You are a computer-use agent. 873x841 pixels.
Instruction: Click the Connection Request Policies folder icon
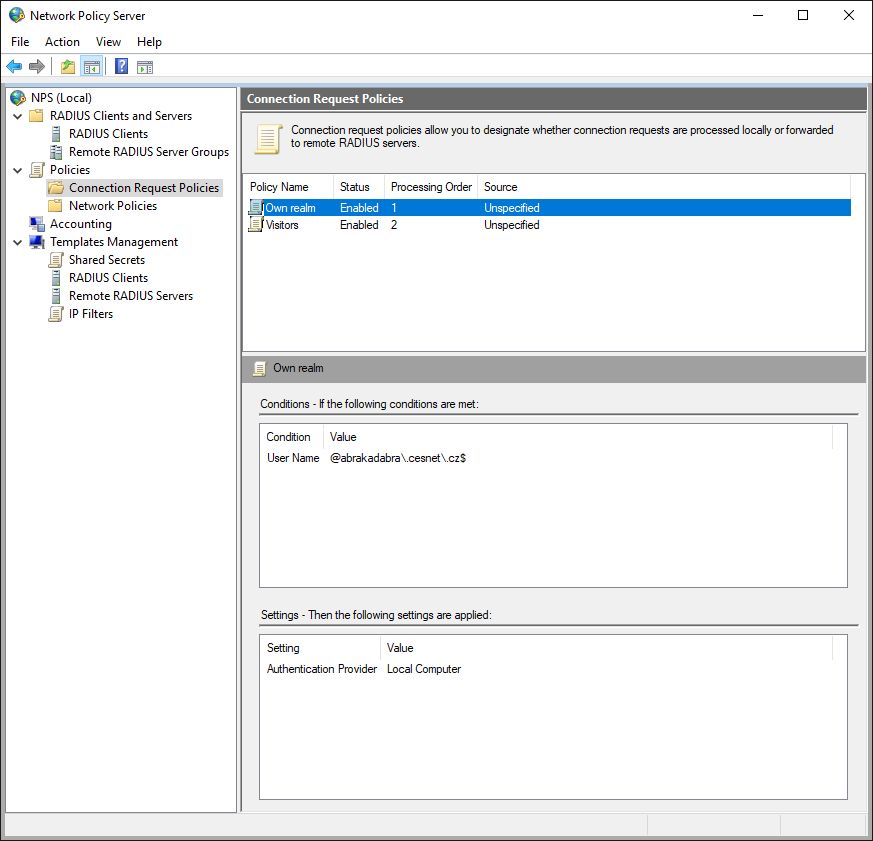point(56,188)
